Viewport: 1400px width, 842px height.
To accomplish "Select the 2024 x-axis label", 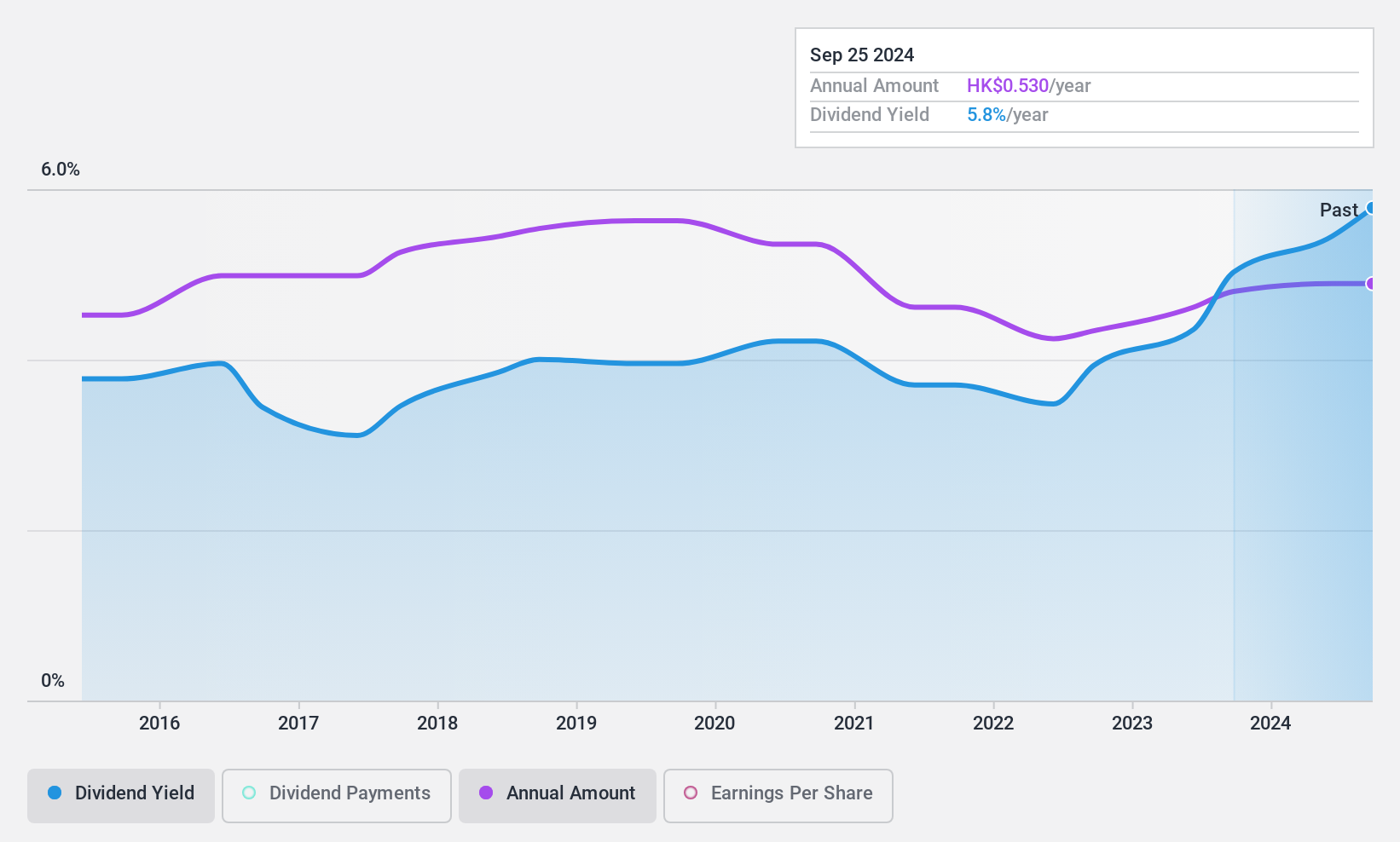I will coord(1270,724).
